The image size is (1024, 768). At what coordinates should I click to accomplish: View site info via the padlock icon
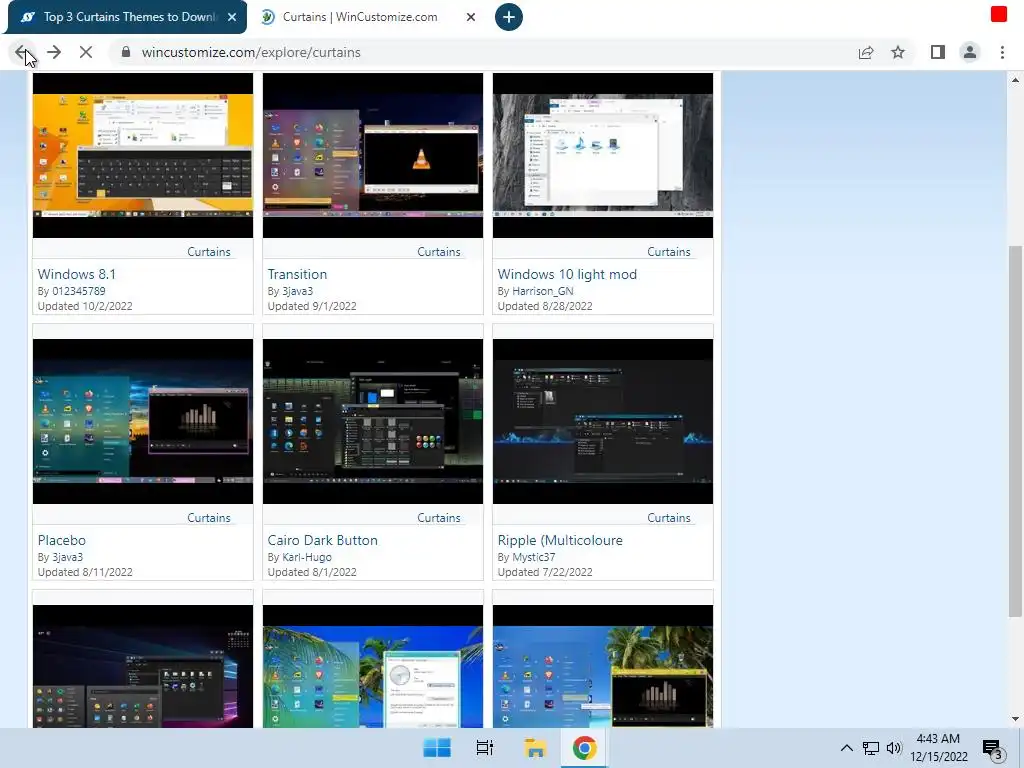tap(126, 52)
